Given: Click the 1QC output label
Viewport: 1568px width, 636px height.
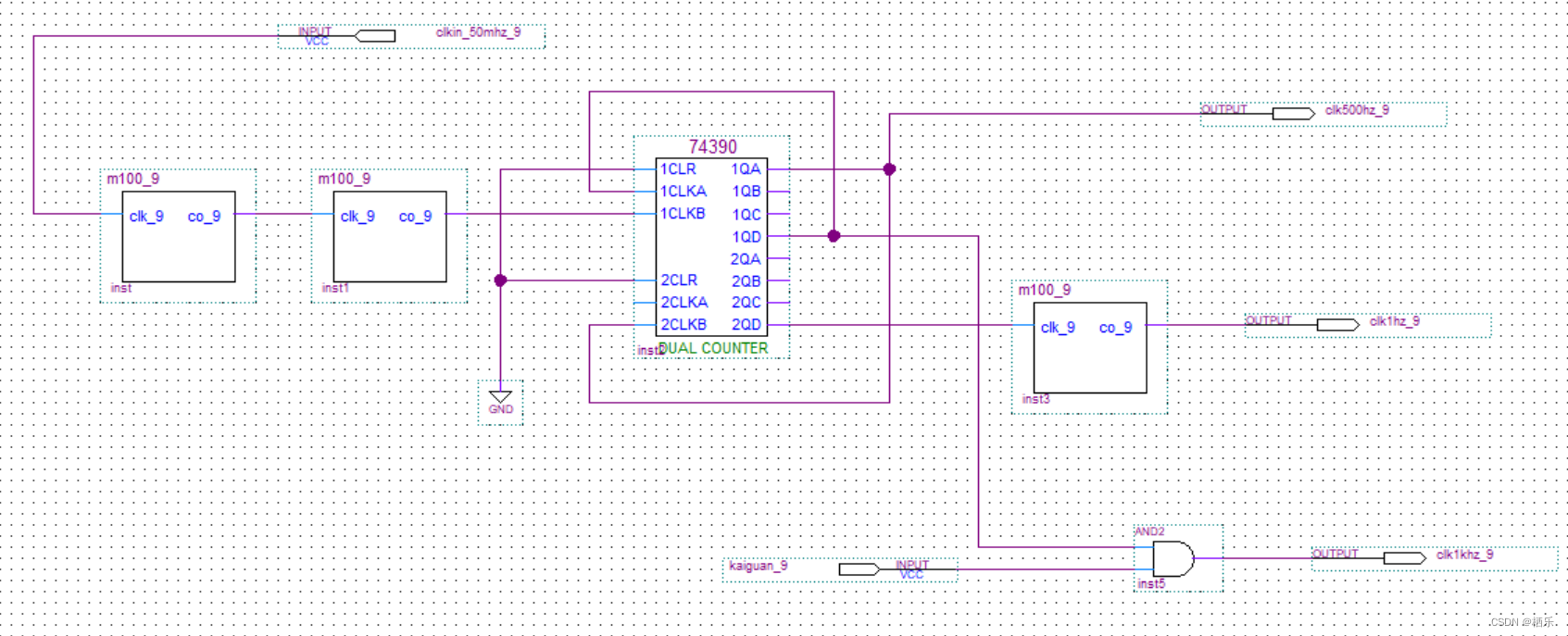Looking at the screenshot, I should click(x=746, y=215).
